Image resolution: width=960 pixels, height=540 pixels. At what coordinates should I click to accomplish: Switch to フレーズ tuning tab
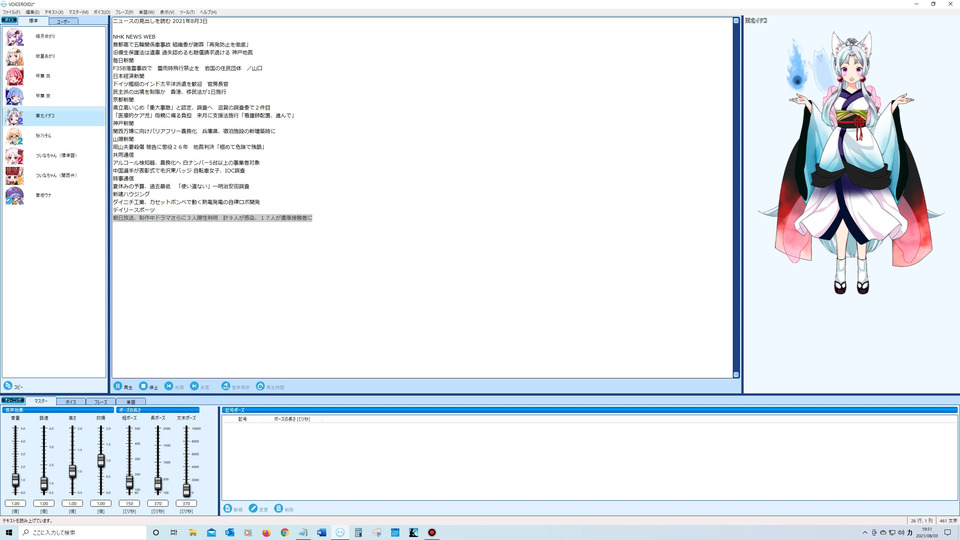[101, 402]
